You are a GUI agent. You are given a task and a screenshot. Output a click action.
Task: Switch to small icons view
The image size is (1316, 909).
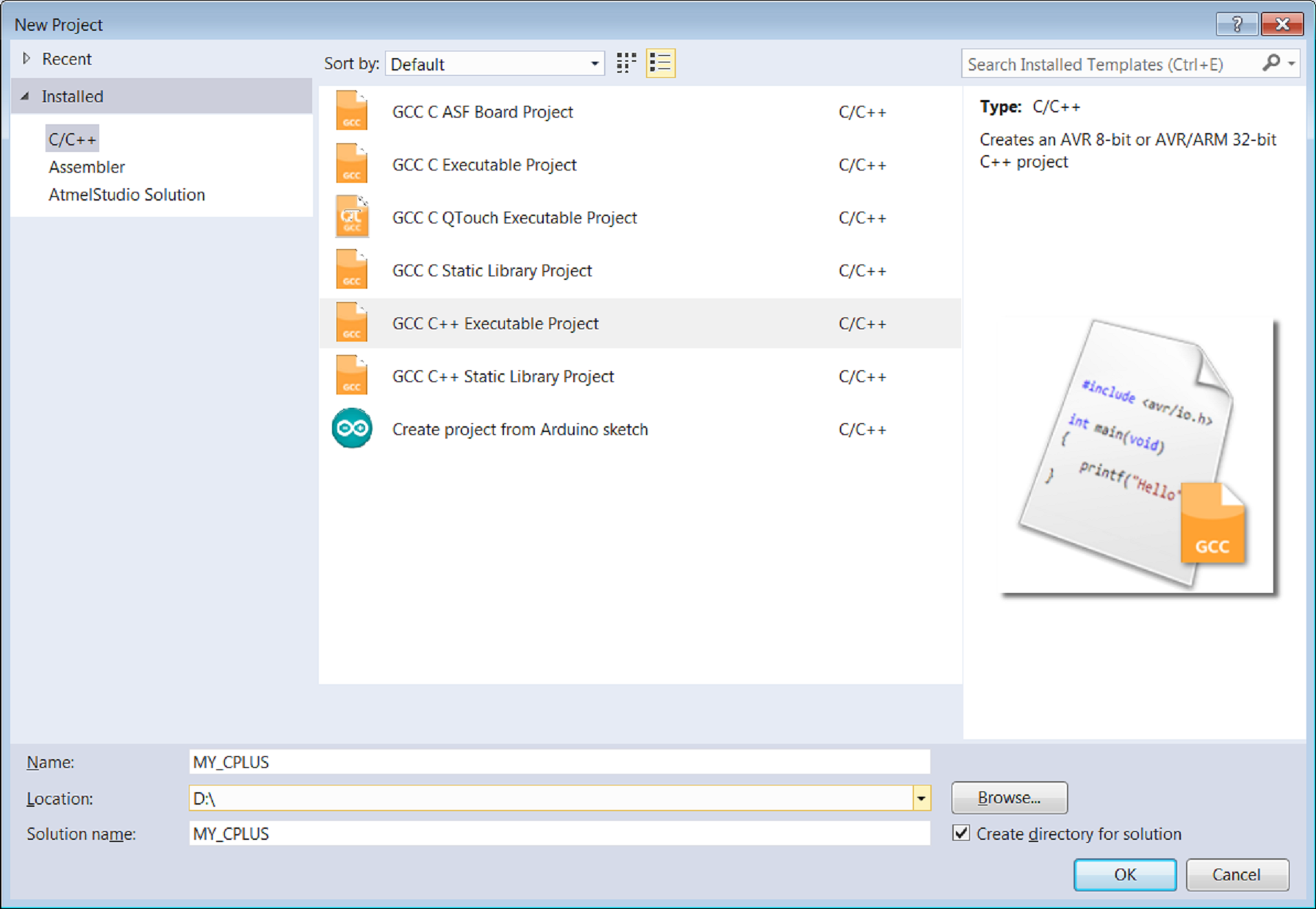pos(626,63)
